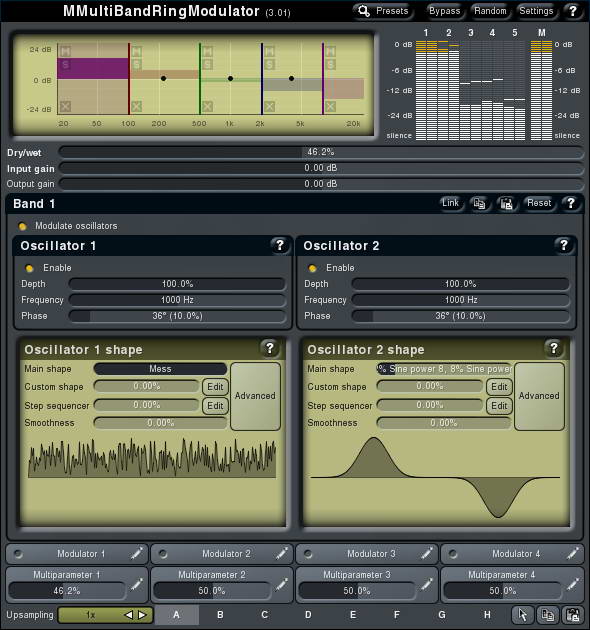590x630 pixels.
Task: Click the magnifier icon beside Presets
Action: (x=364, y=11)
